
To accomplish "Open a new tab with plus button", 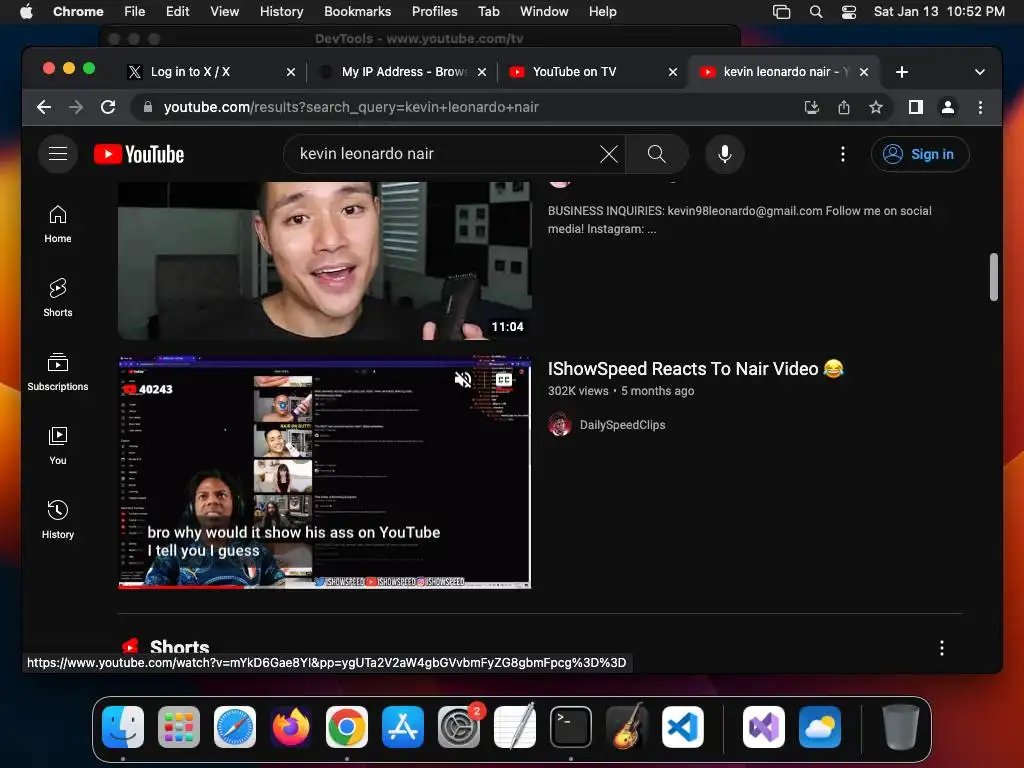I will click(x=901, y=72).
